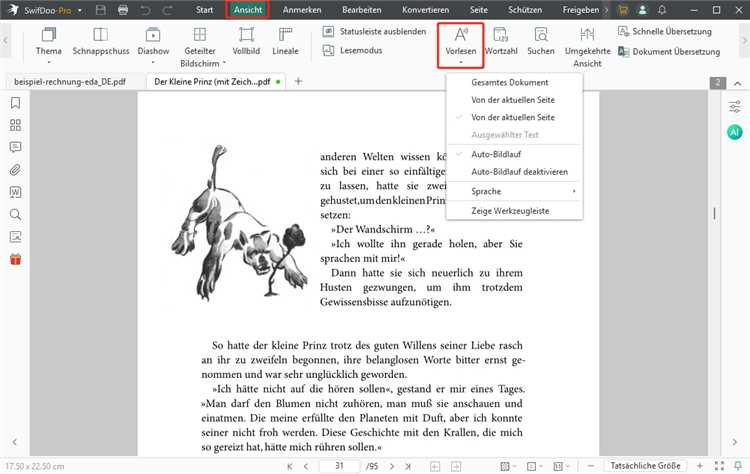
Task: Select the Schnappschuss tool
Action: pyautogui.click(x=100, y=41)
